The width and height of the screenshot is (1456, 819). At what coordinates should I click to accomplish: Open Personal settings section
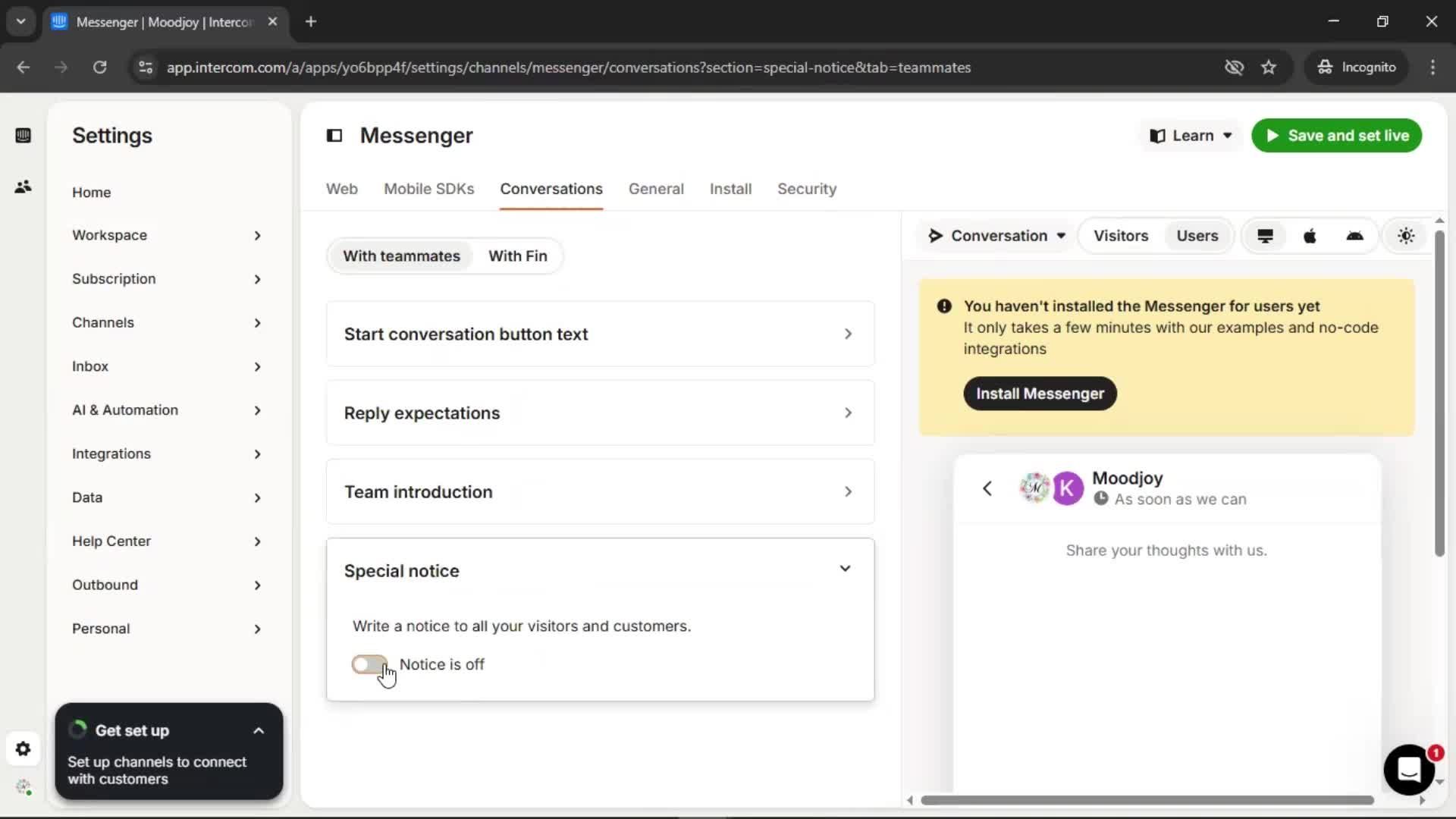click(x=167, y=629)
